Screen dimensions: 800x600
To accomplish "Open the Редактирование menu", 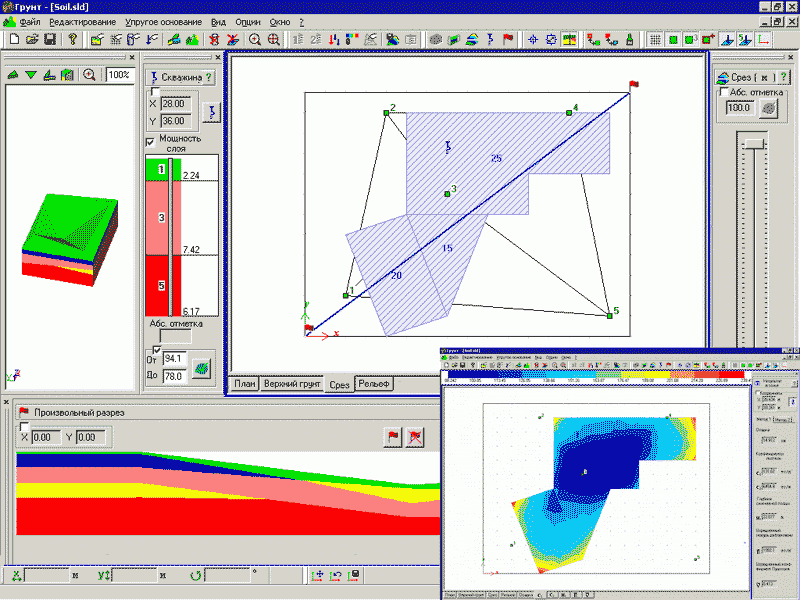I will (82, 21).
